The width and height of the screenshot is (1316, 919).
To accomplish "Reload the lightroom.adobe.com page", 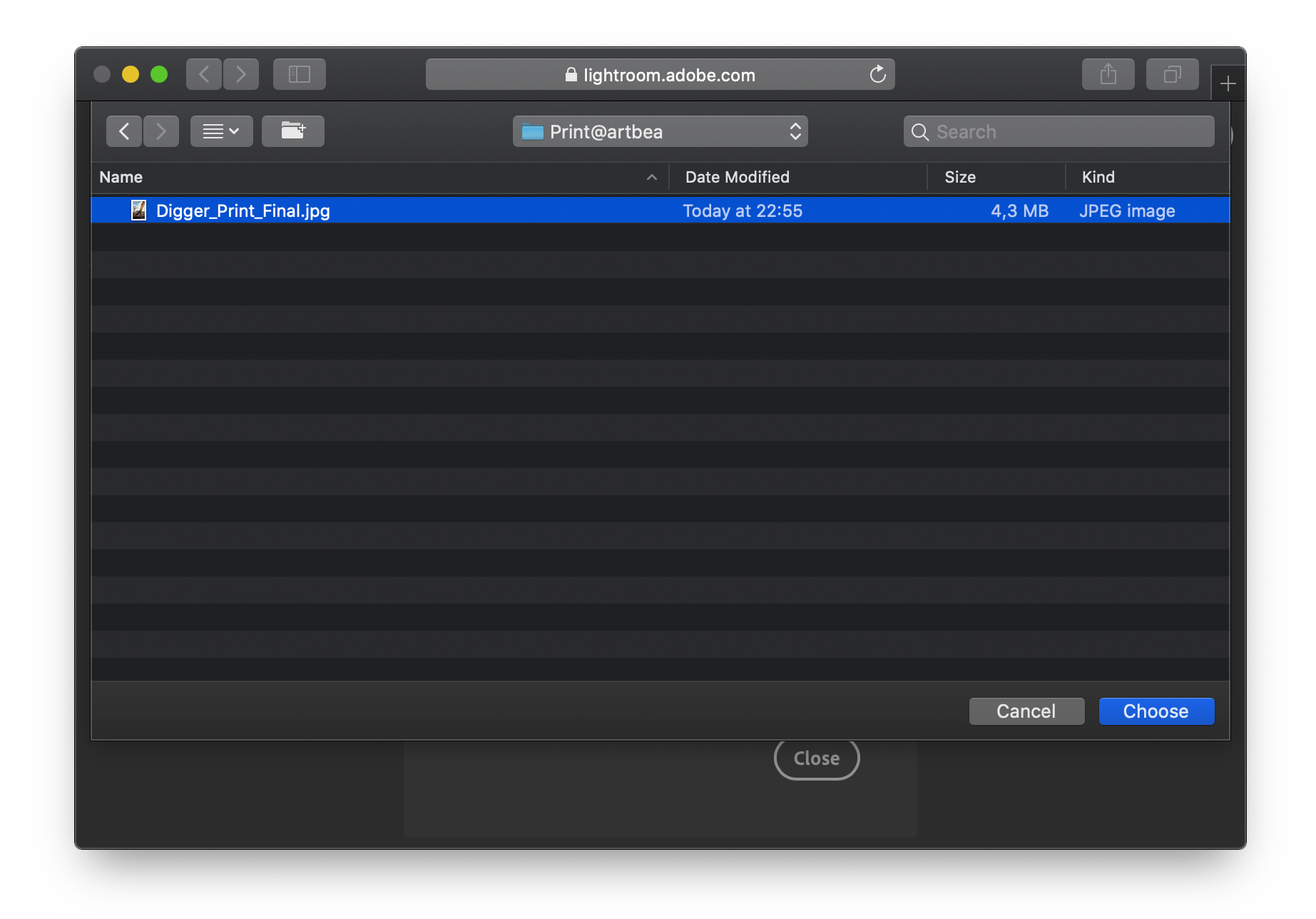I will click(x=878, y=74).
